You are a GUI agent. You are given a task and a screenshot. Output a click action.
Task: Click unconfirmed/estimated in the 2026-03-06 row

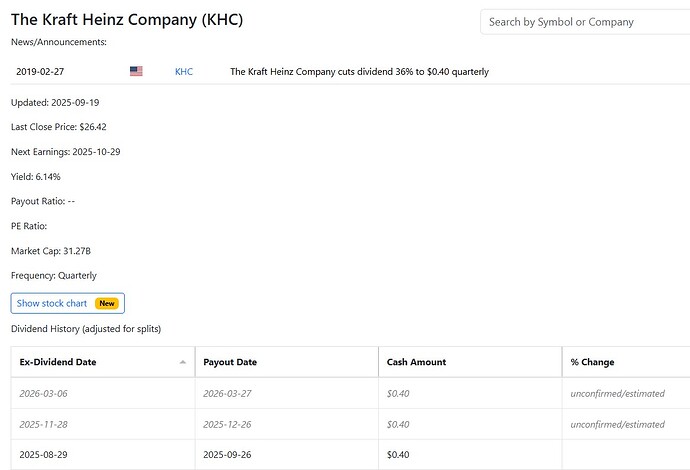(617, 393)
